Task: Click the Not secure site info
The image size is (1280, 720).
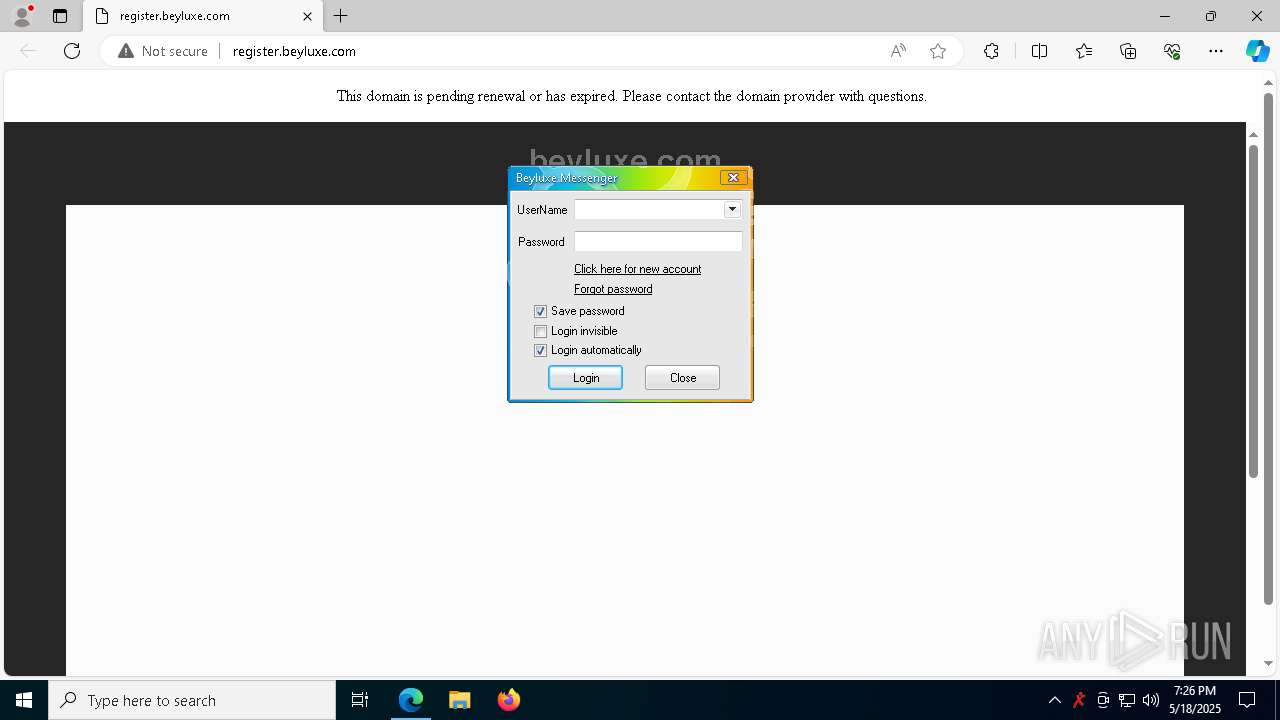Action: tap(163, 51)
